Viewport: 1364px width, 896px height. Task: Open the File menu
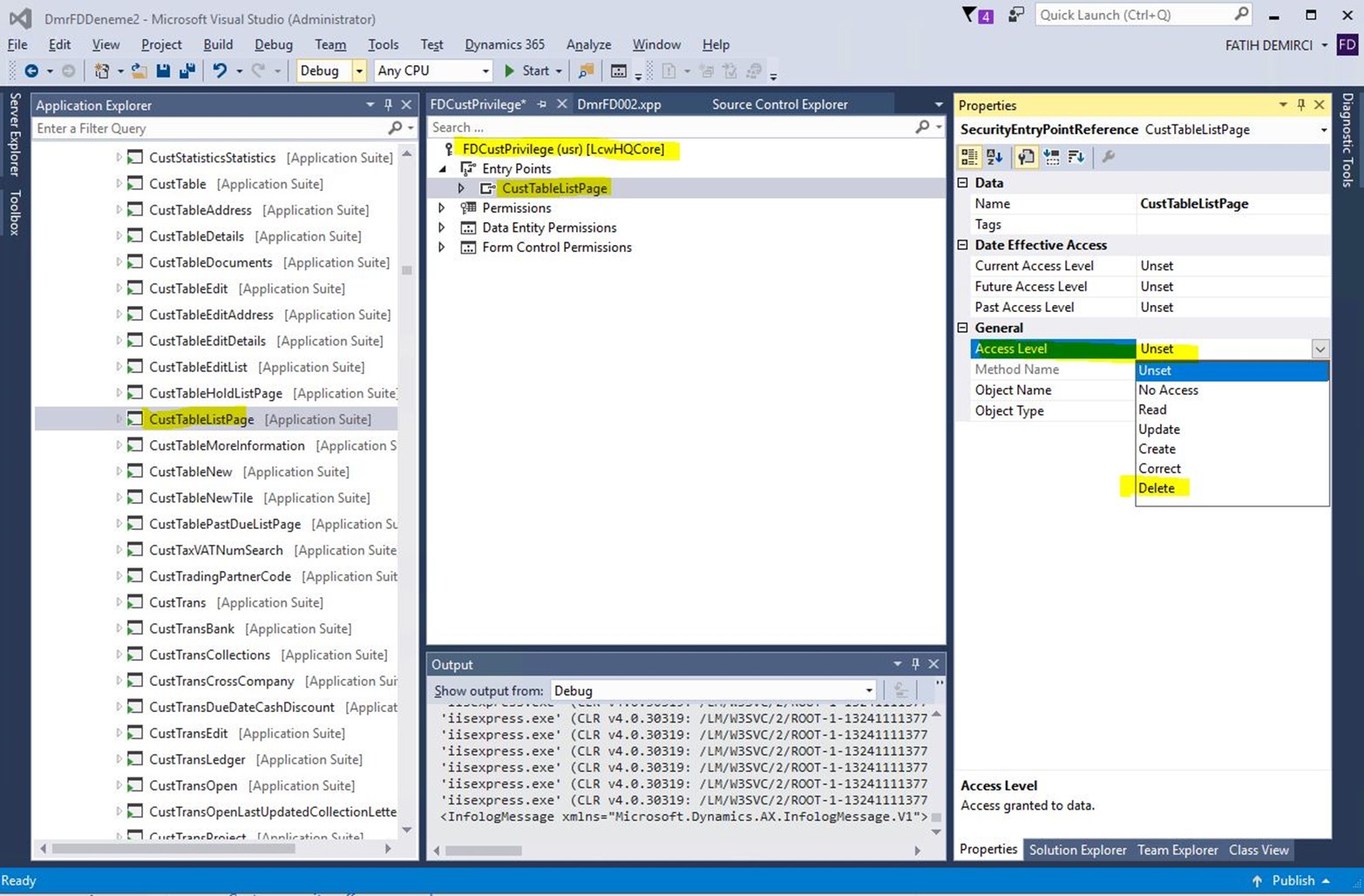(x=17, y=44)
